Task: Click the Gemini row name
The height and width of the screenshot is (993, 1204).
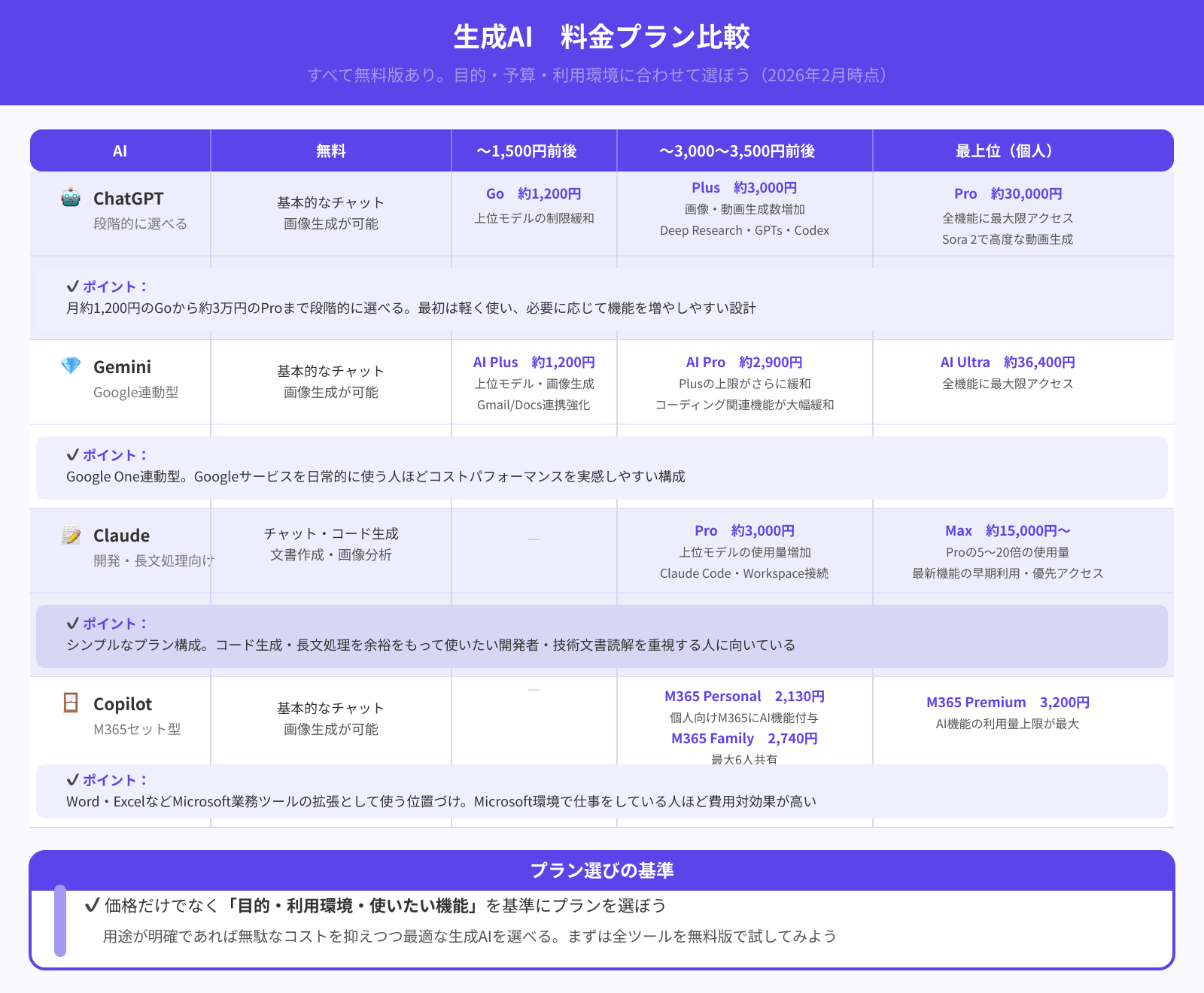Action: [x=122, y=367]
